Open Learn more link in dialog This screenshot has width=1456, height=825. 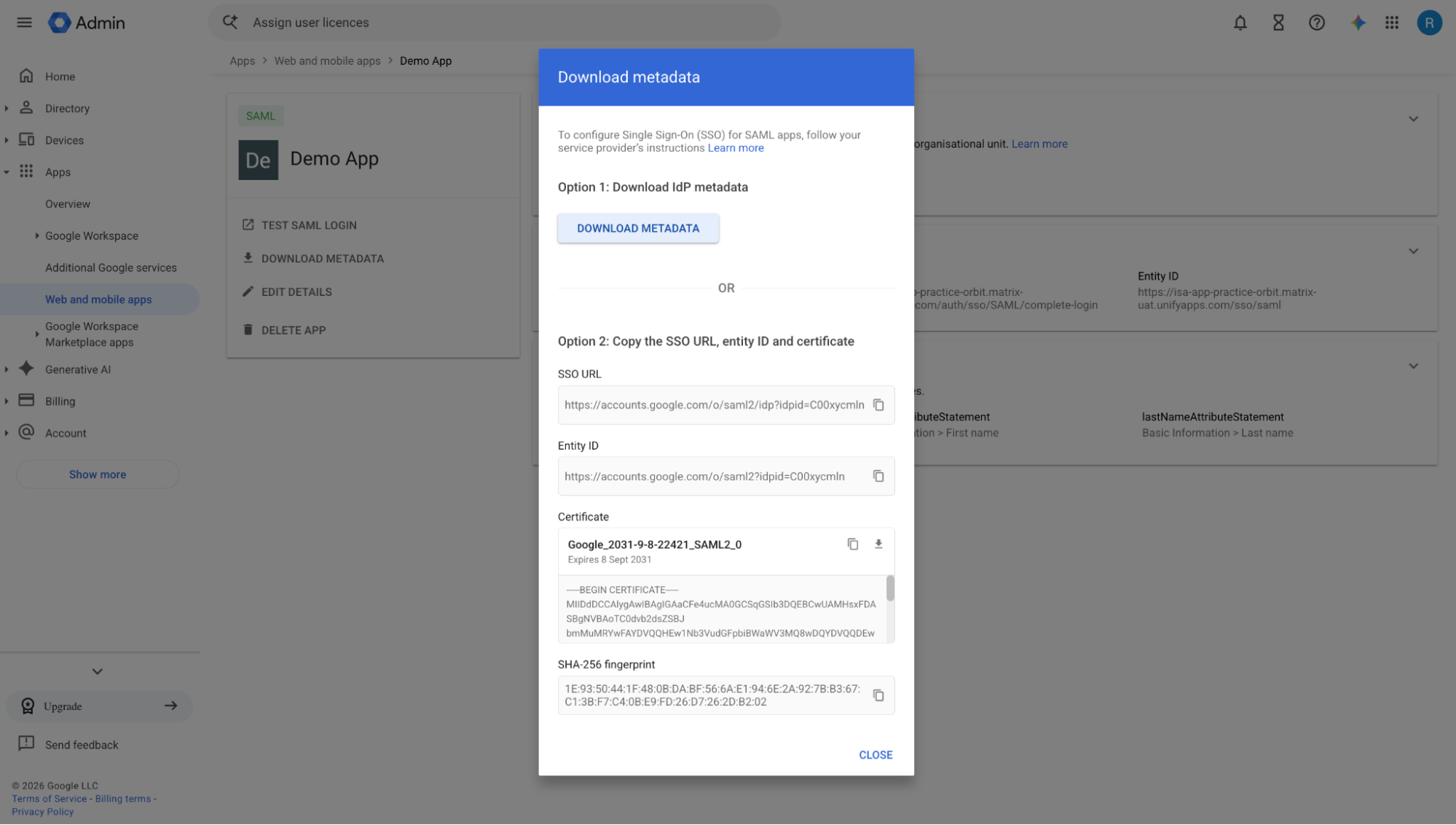tap(736, 148)
